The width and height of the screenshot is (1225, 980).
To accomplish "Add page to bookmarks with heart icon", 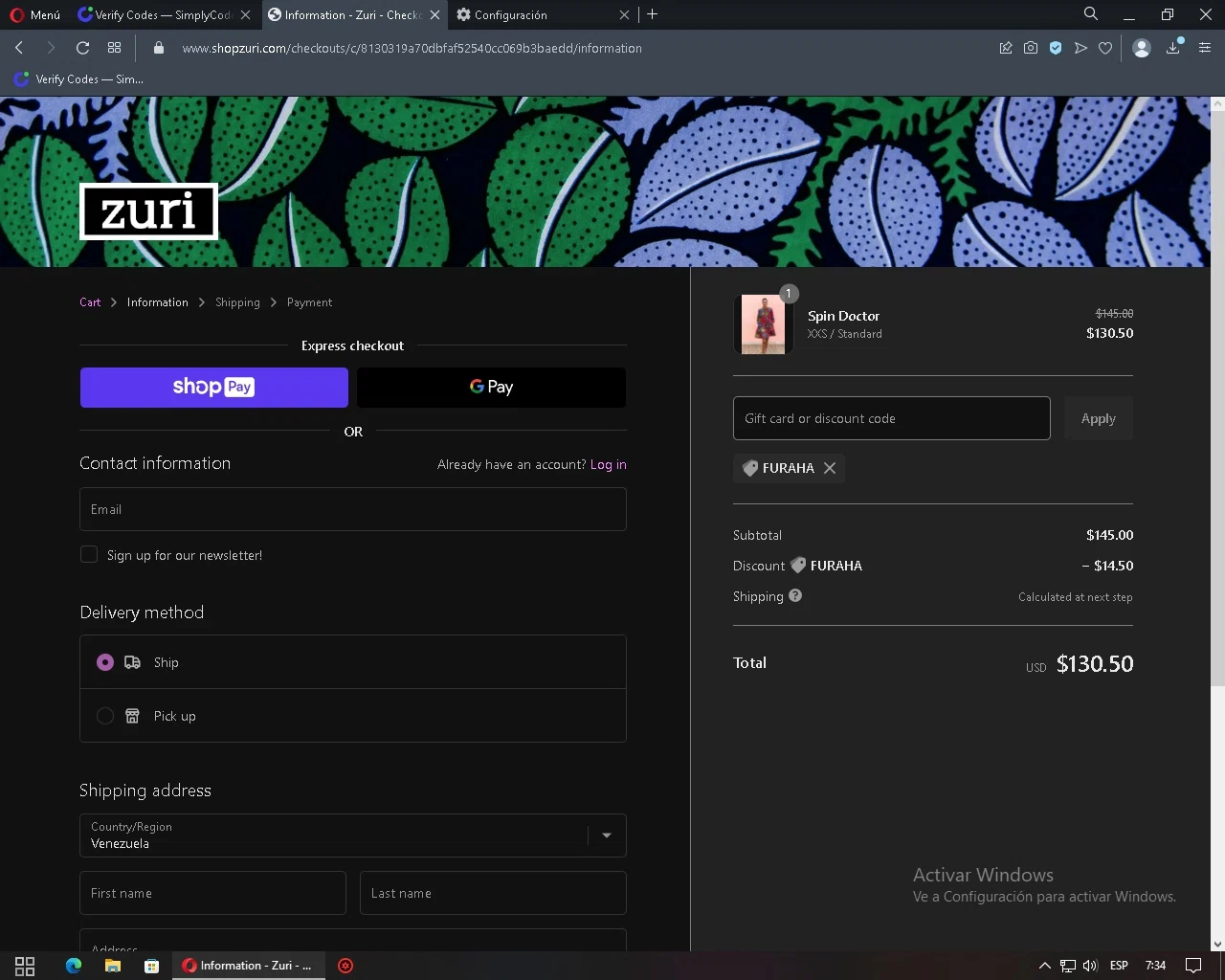I will (1105, 48).
